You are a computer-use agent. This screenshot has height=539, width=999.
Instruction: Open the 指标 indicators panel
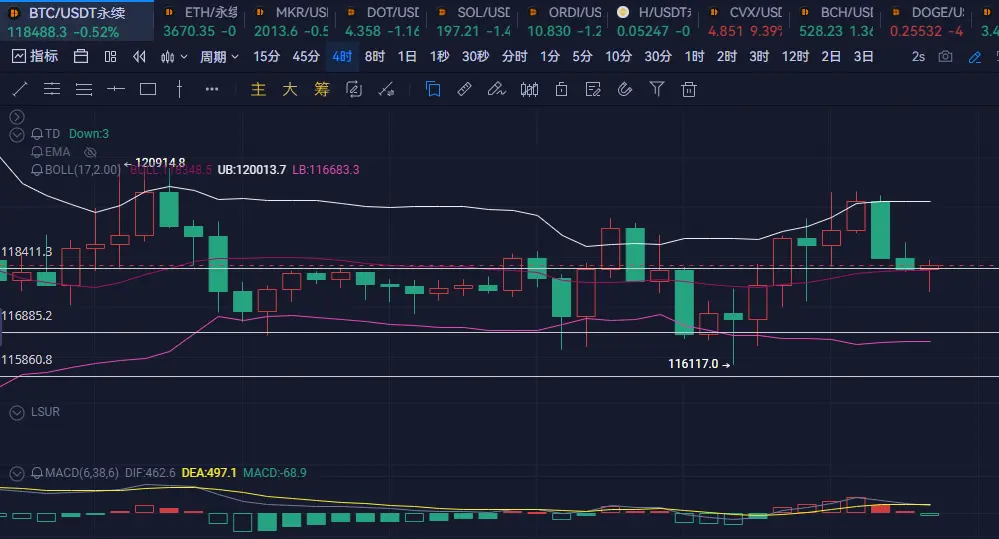coord(35,57)
